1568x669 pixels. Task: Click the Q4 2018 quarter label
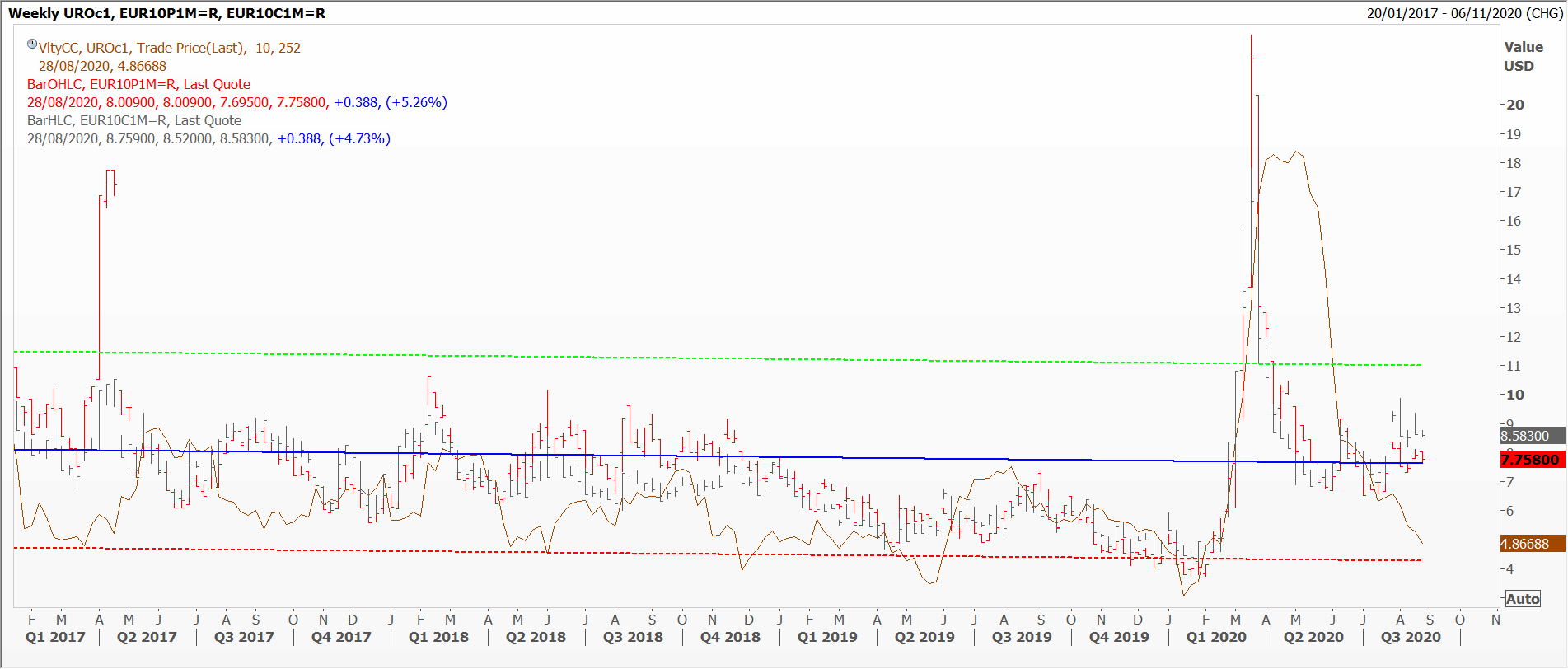tap(730, 637)
